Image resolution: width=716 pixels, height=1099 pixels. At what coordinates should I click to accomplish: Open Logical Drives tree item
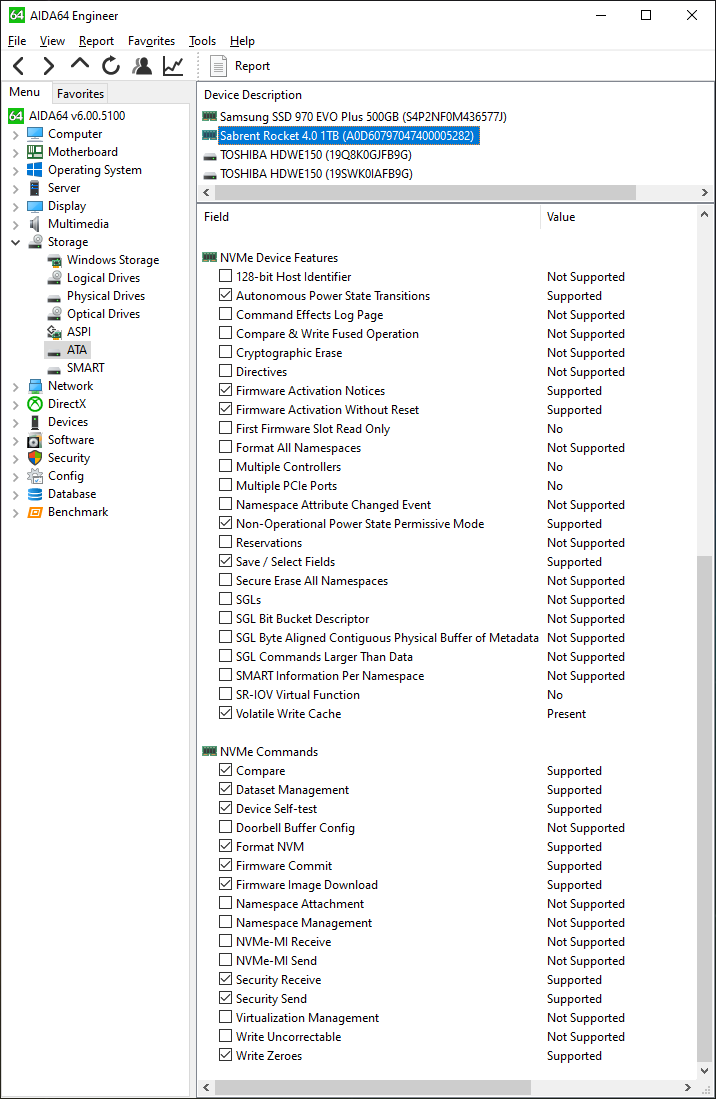104,278
